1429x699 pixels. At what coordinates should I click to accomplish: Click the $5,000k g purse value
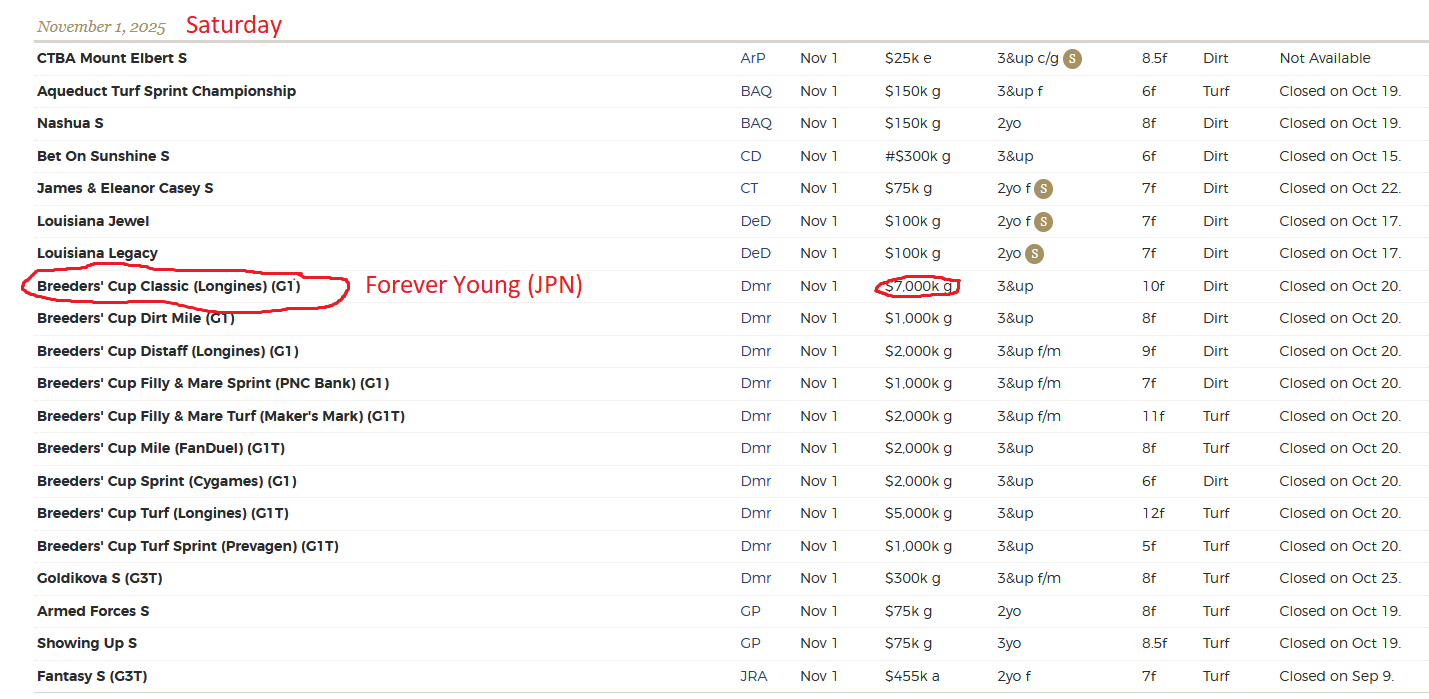(x=918, y=513)
